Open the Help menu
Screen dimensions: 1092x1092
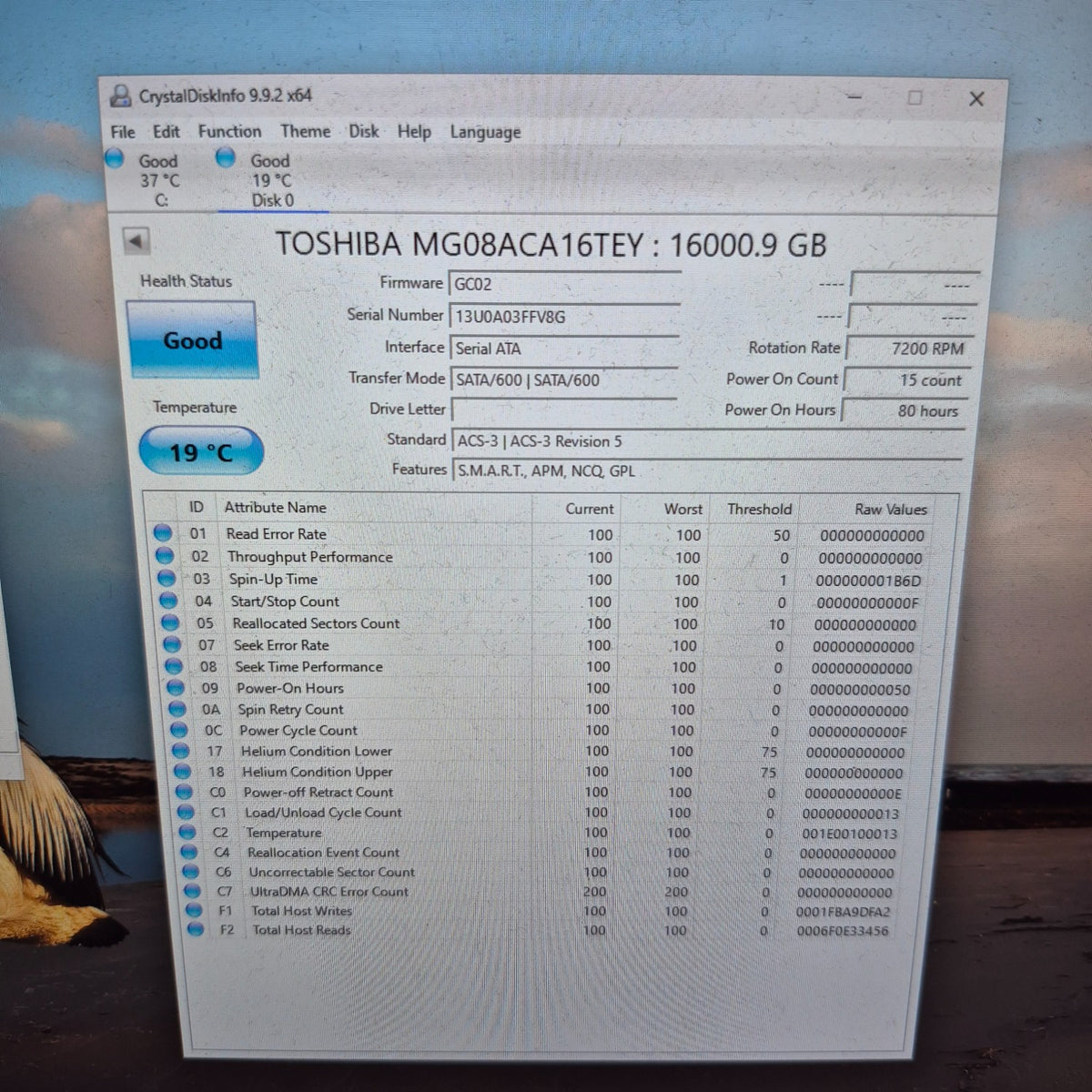coord(414,132)
